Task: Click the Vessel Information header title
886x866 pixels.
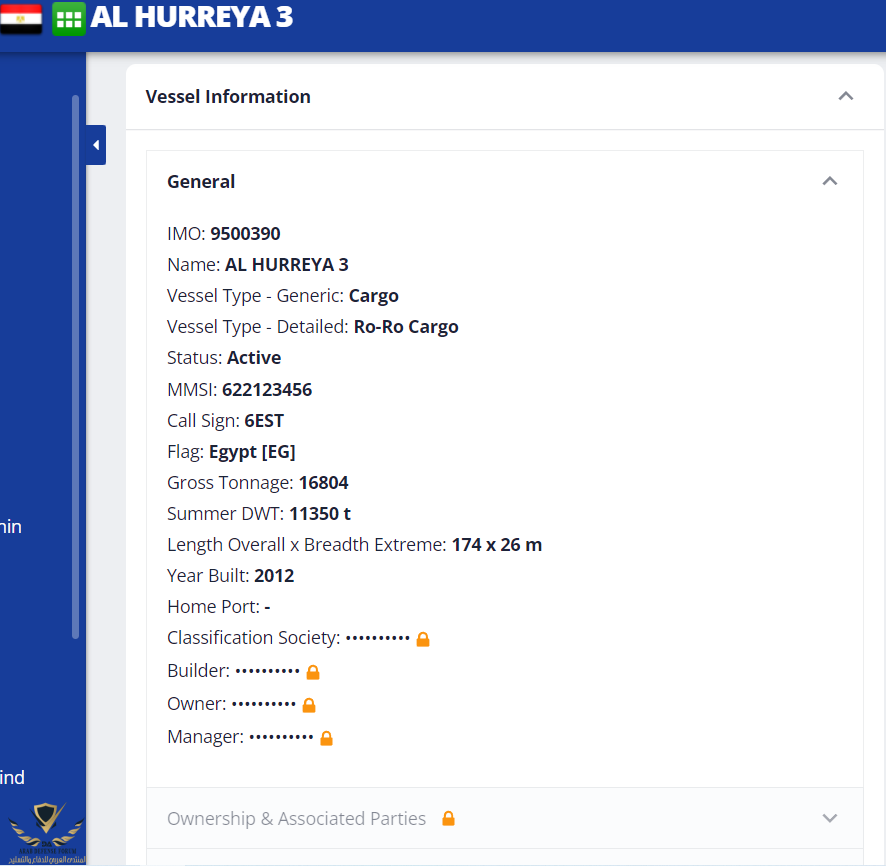Action: (228, 97)
